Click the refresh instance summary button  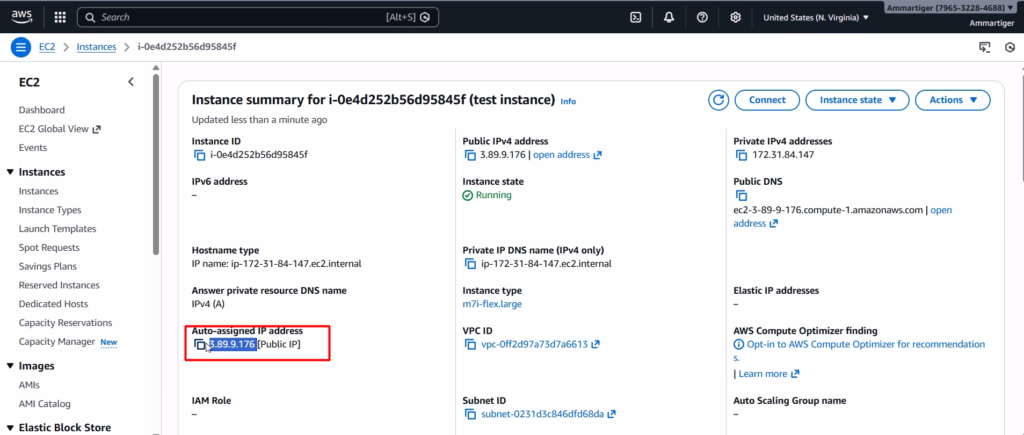click(718, 100)
